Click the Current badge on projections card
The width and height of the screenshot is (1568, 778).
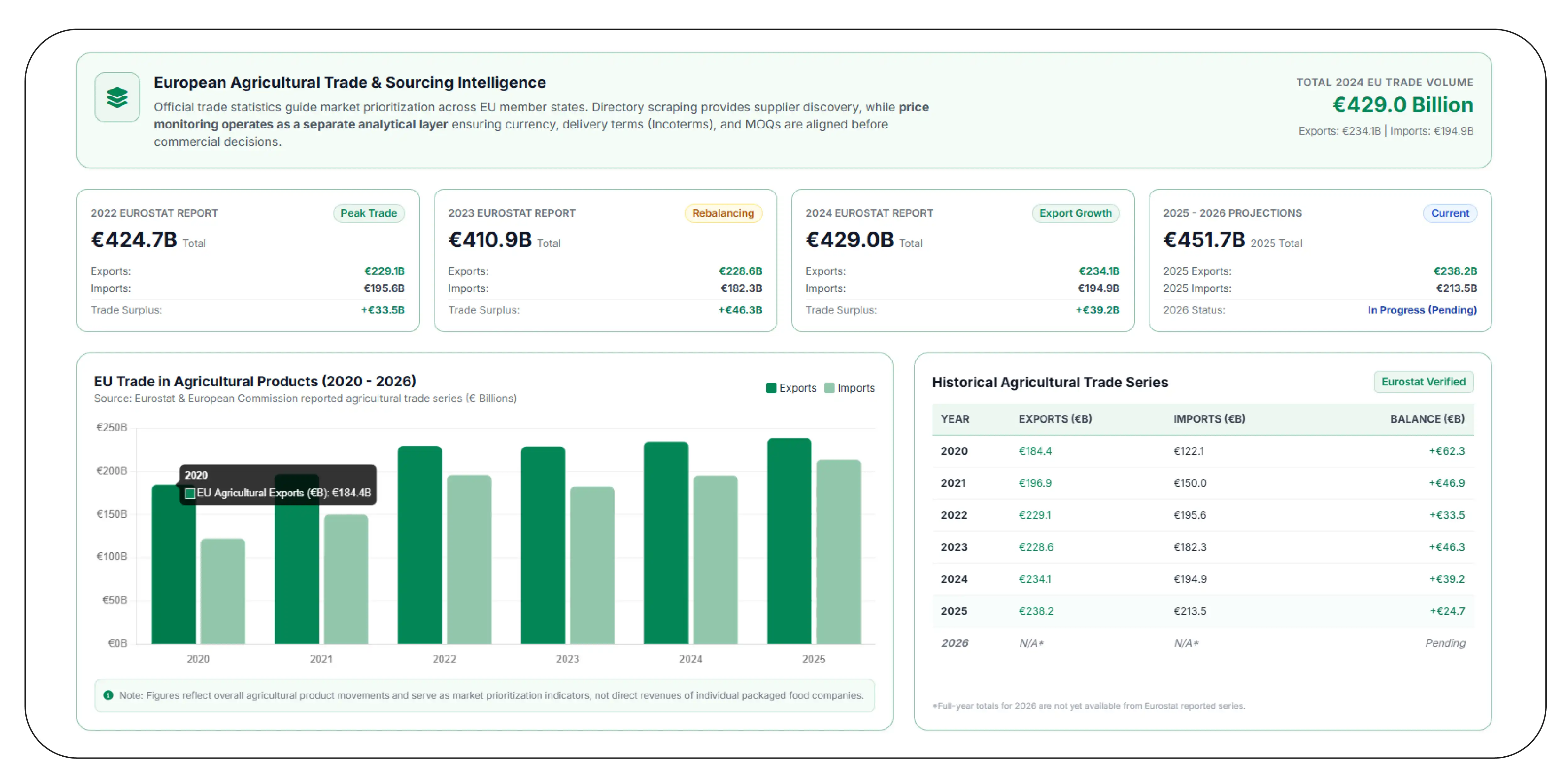(x=1450, y=213)
